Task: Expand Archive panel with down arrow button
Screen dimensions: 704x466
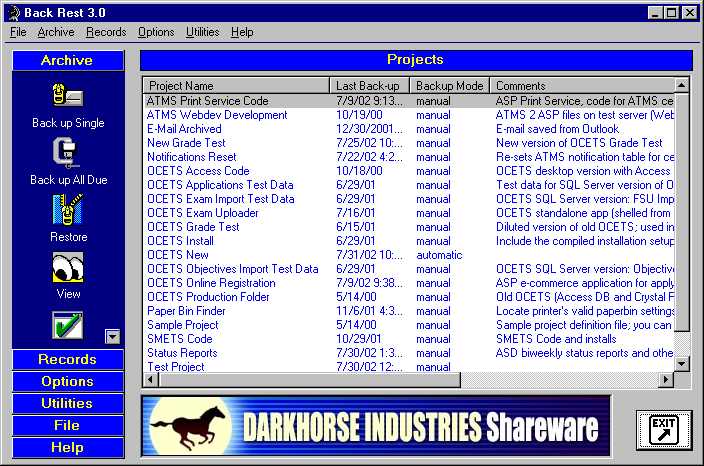Action: pos(112,336)
